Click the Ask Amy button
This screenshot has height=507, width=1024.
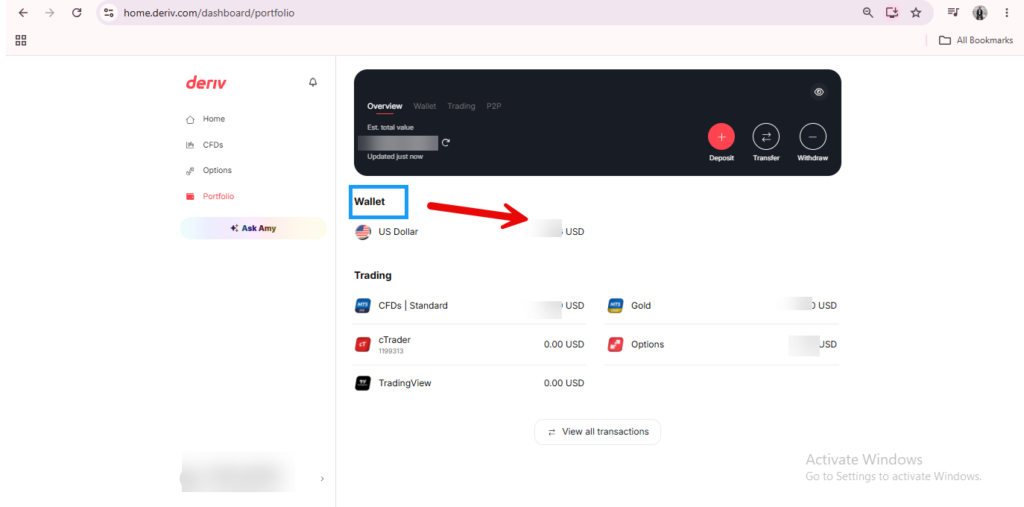click(253, 229)
